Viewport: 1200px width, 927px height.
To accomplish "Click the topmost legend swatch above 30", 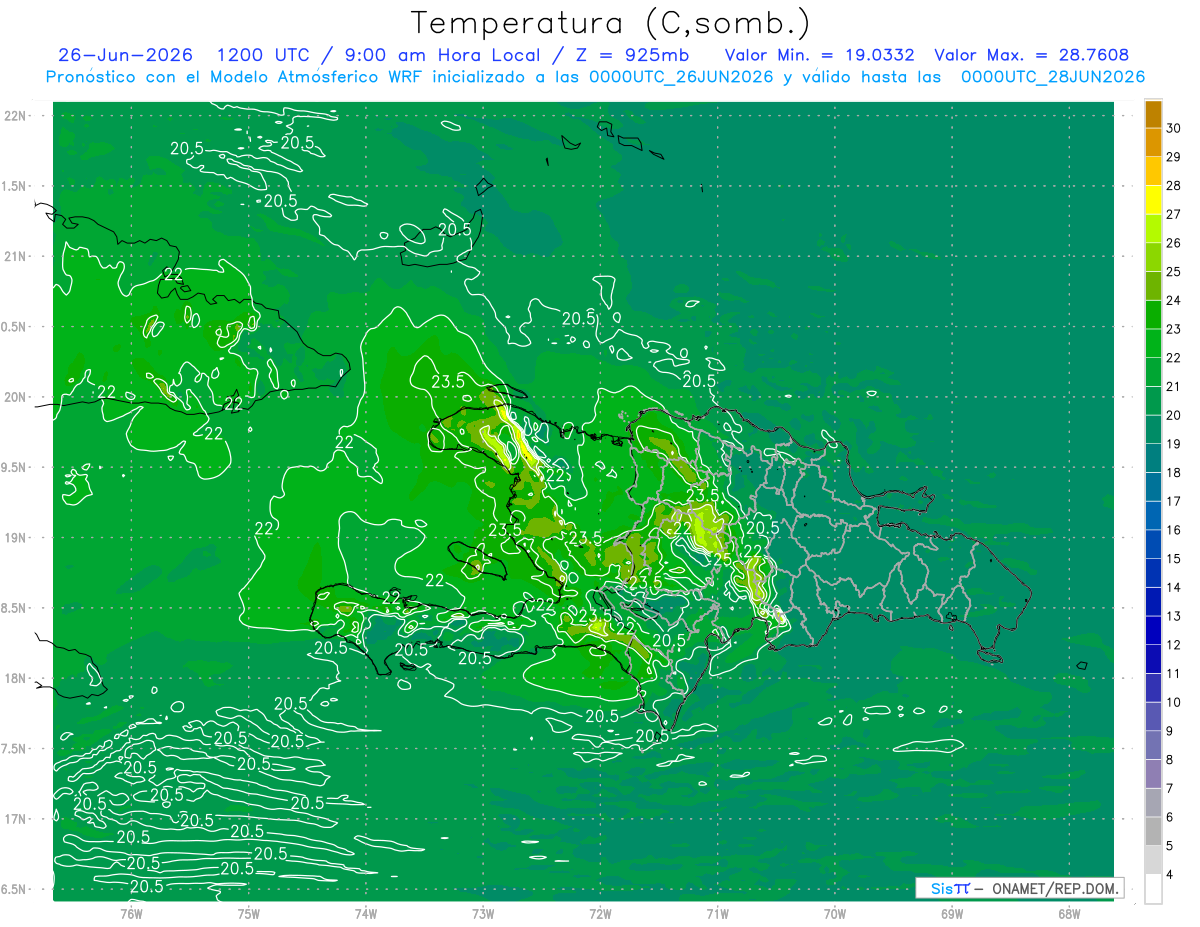I will pyautogui.click(x=1153, y=114).
